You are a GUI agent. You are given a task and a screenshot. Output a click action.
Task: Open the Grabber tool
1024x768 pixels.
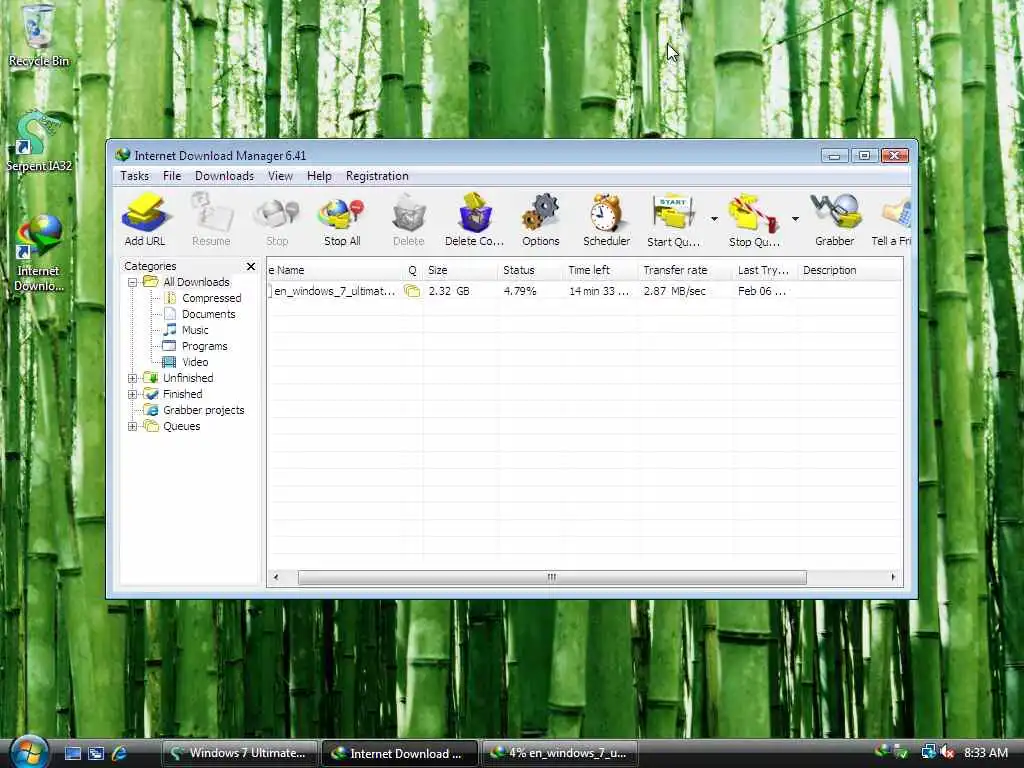[835, 220]
